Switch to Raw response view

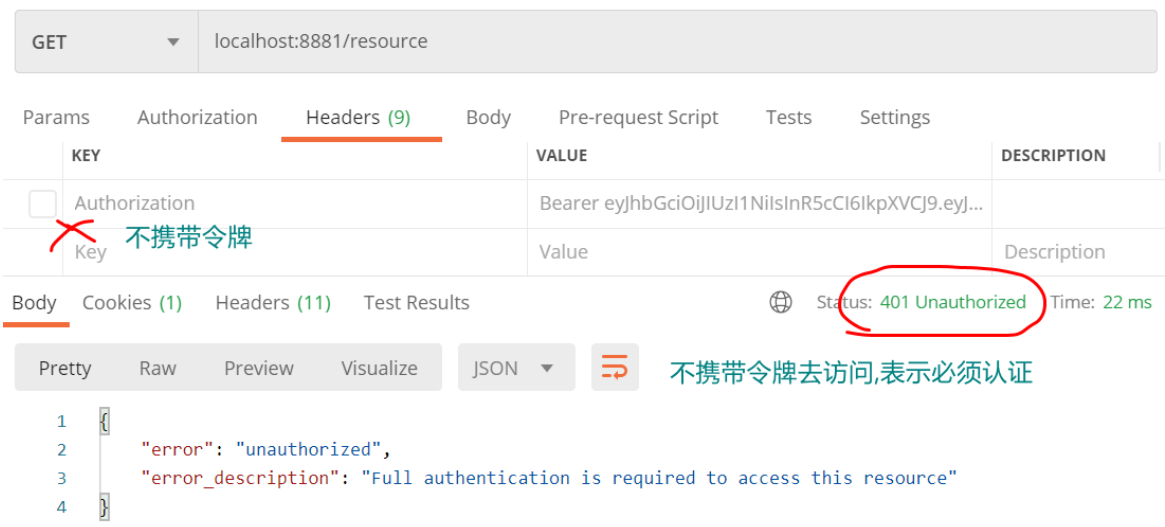[158, 368]
